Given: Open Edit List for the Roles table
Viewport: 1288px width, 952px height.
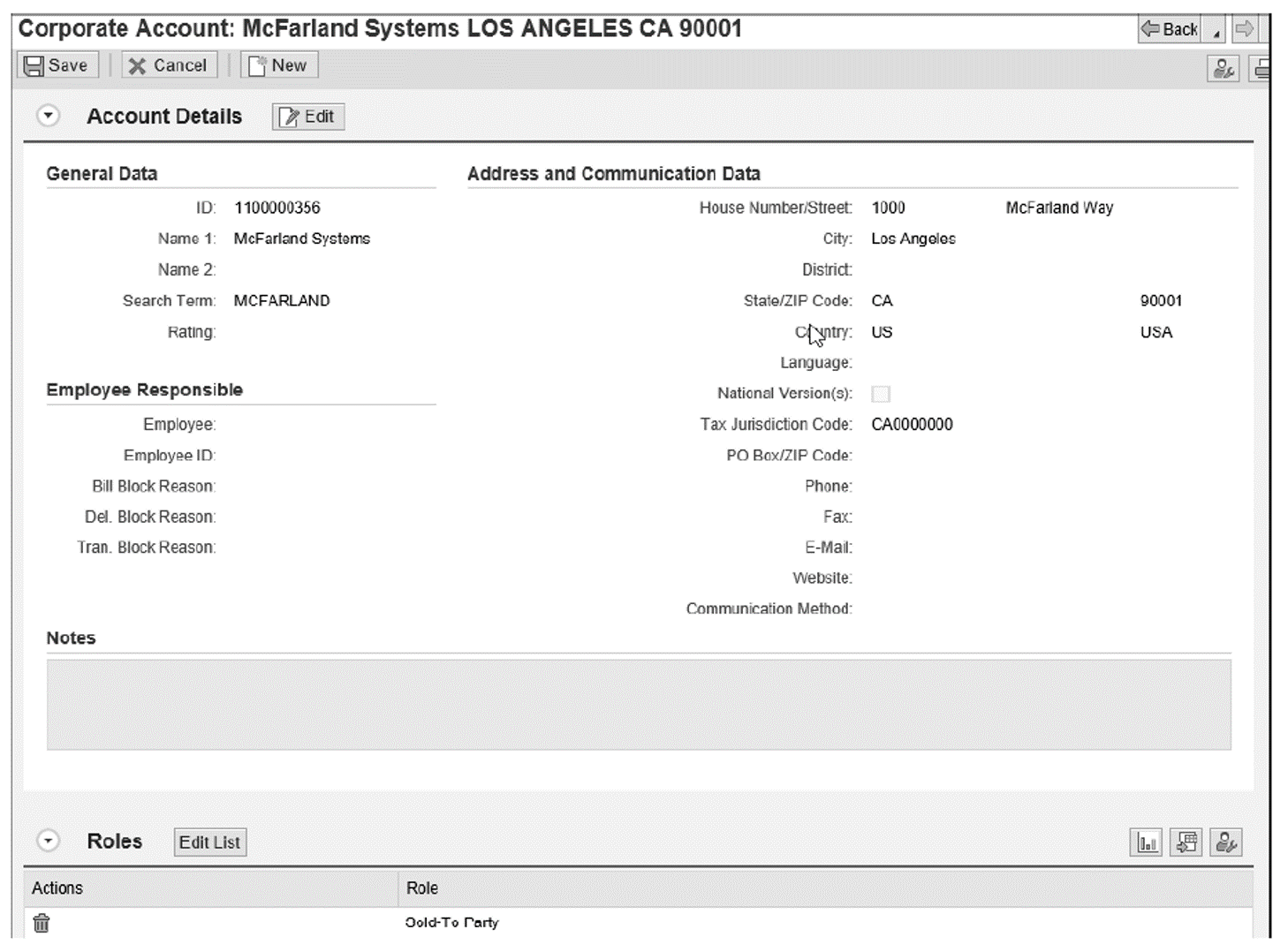Looking at the screenshot, I should [209, 842].
